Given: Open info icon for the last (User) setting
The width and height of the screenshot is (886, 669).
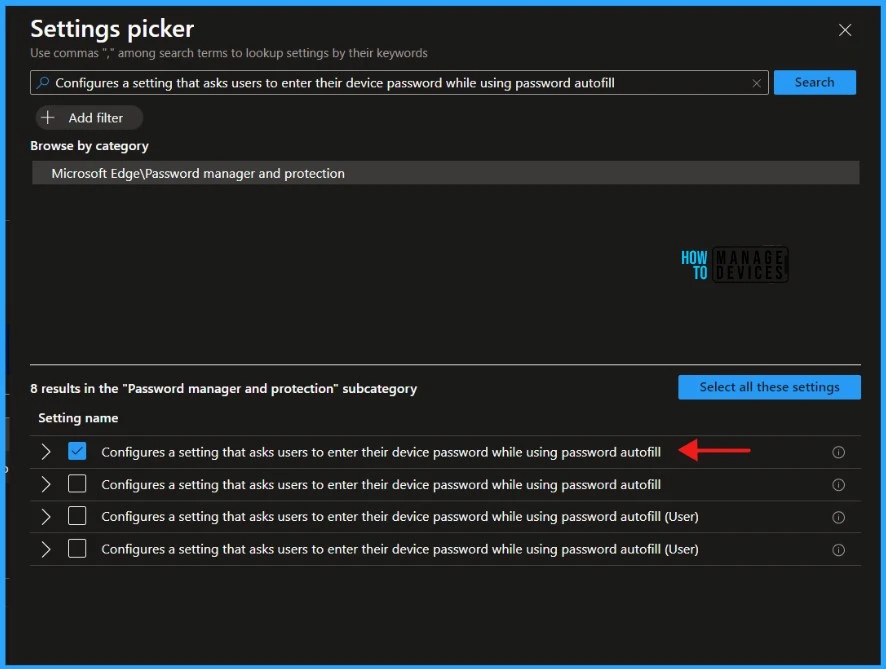Looking at the screenshot, I should tap(838, 550).
